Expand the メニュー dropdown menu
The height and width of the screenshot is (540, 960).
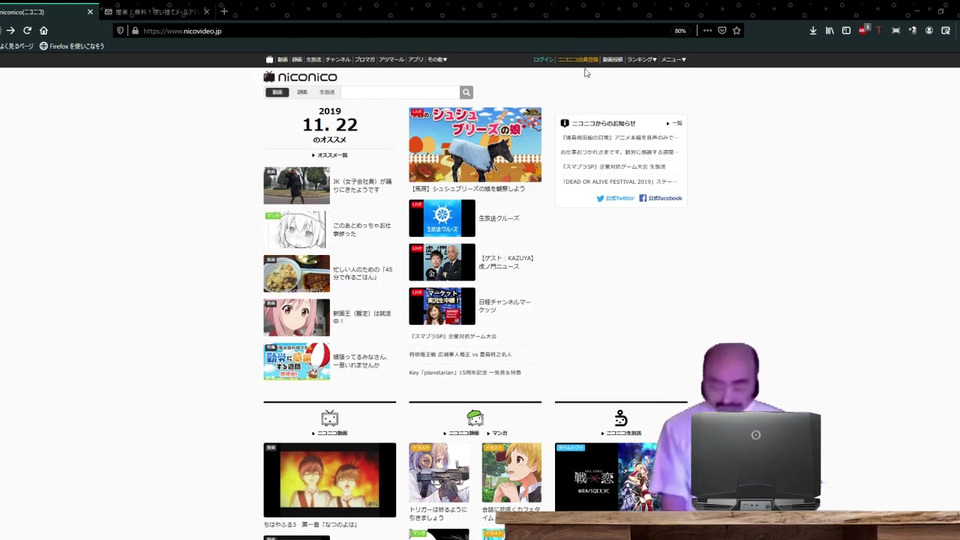(x=673, y=59)
